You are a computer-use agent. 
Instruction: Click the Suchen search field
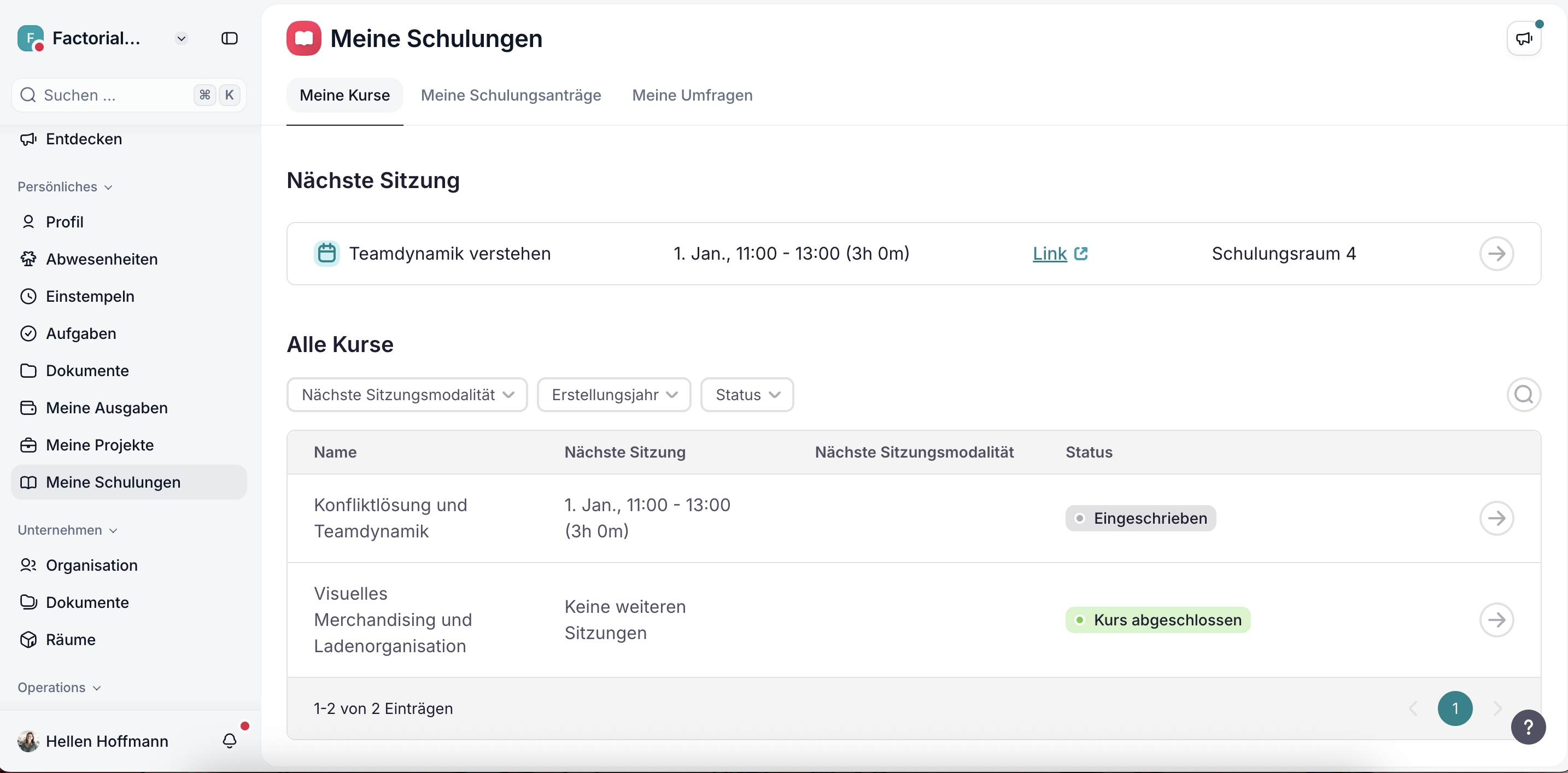click(116, 95)
